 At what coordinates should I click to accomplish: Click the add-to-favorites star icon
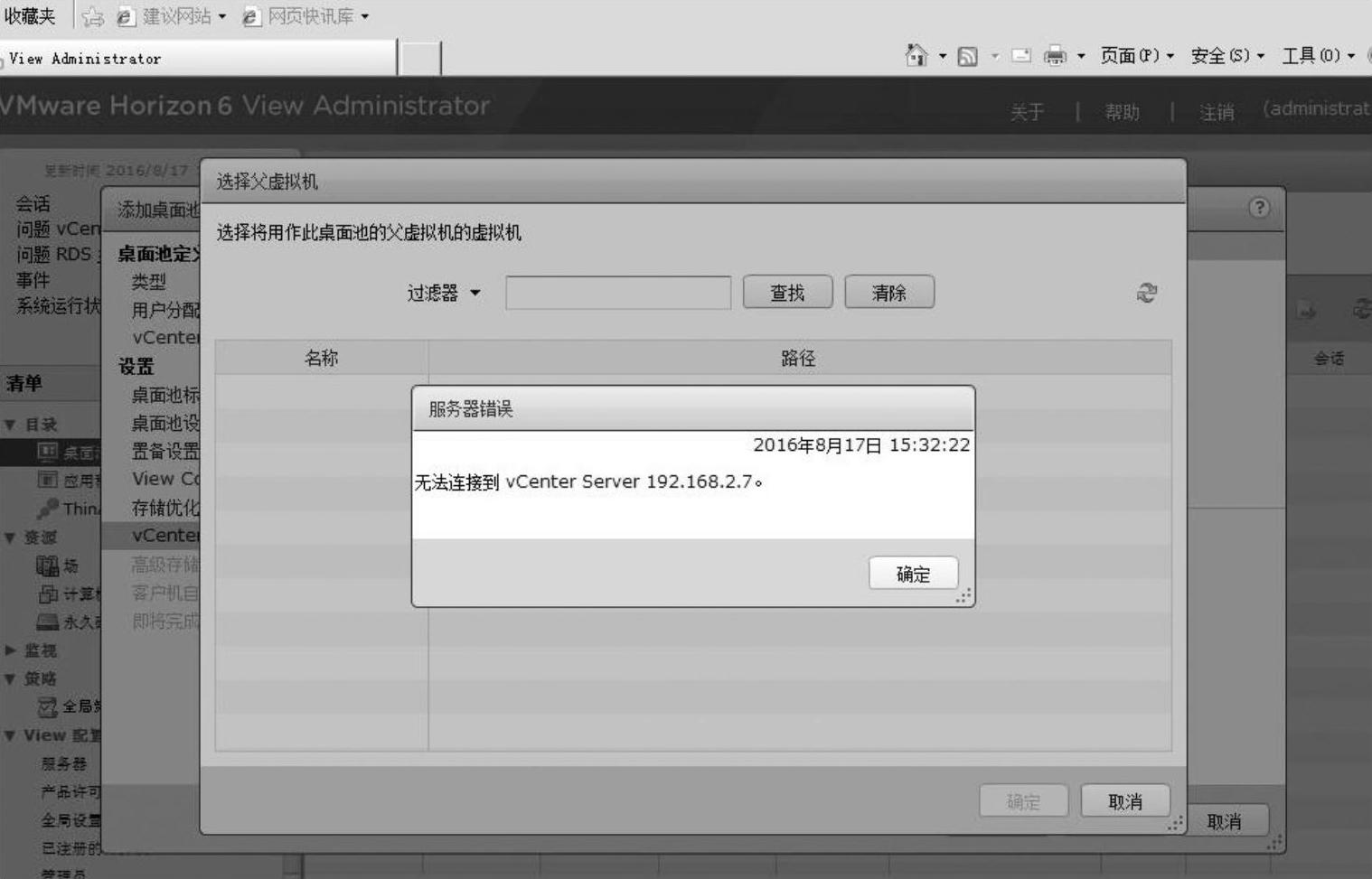92,17
